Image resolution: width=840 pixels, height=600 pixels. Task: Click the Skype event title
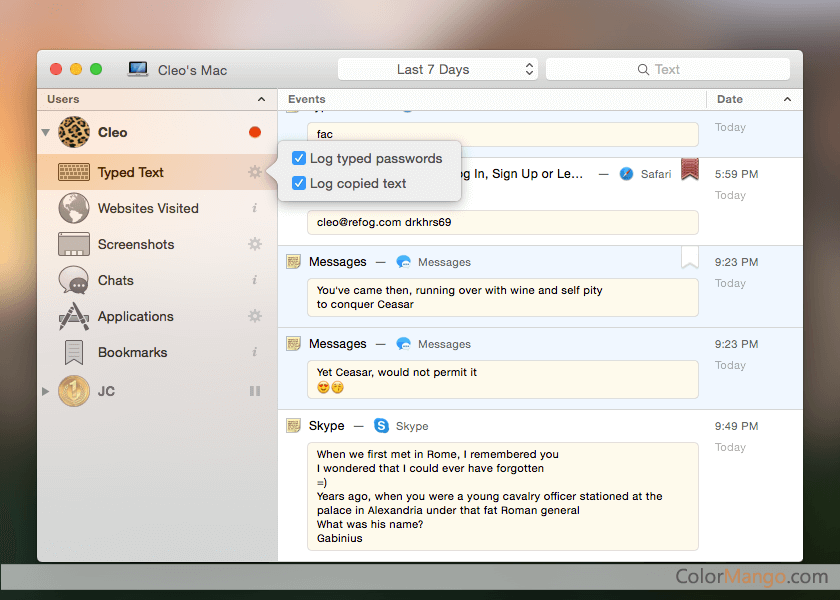coord(326,426)
